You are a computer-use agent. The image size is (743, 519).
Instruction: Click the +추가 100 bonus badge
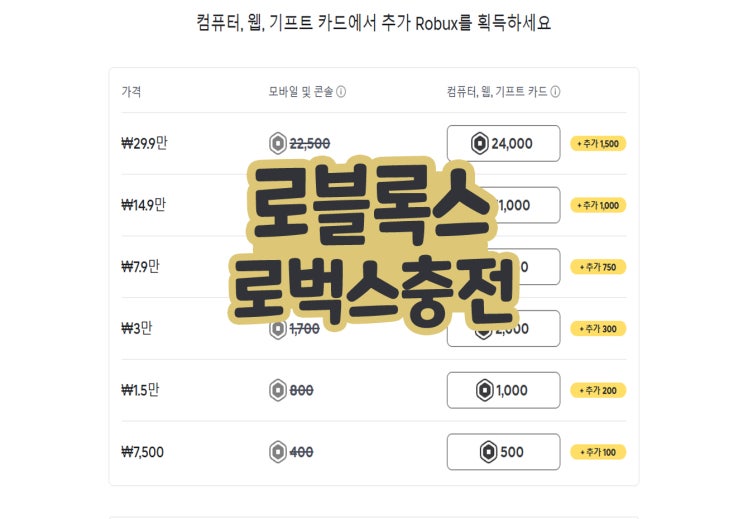598,452
